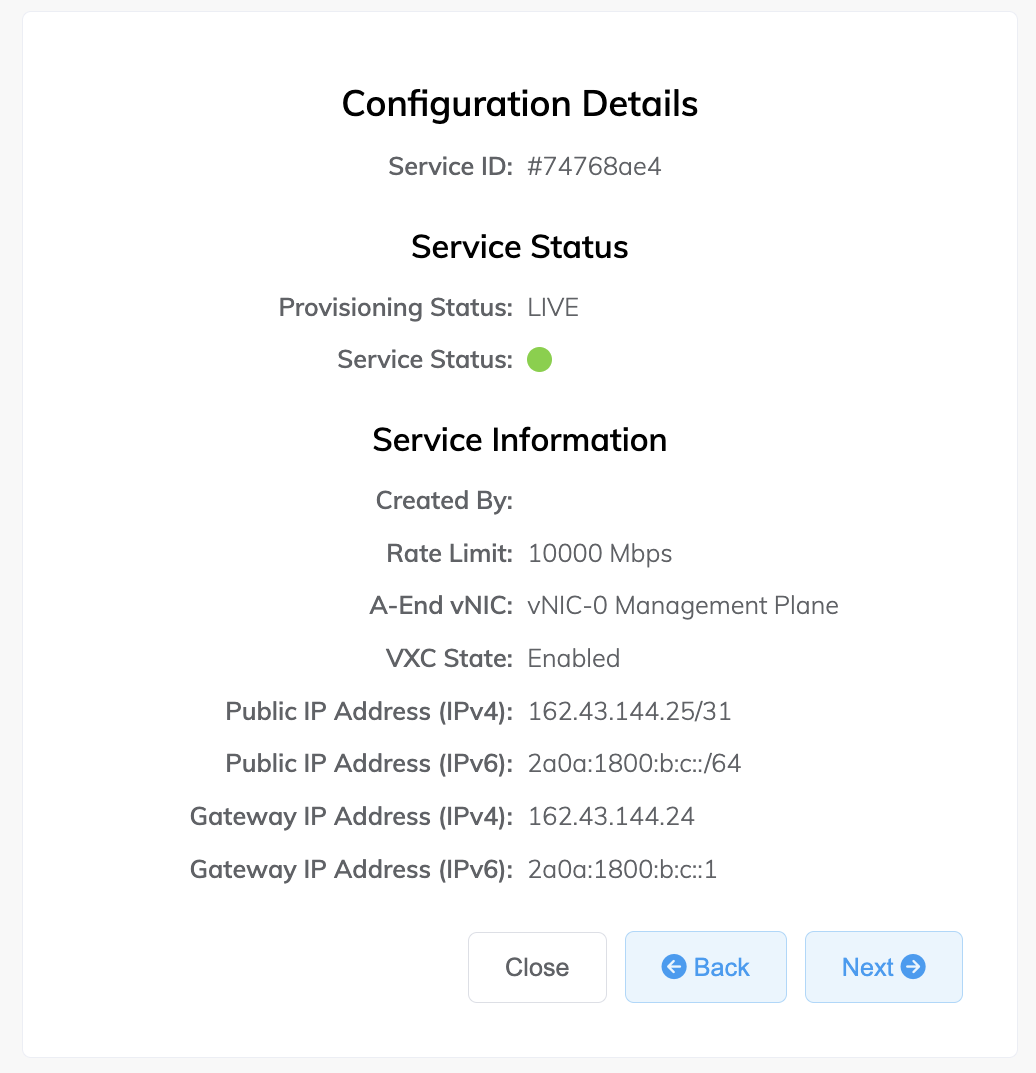
Task: Click the VXC State Enabled value
Action: click(574, 658)
